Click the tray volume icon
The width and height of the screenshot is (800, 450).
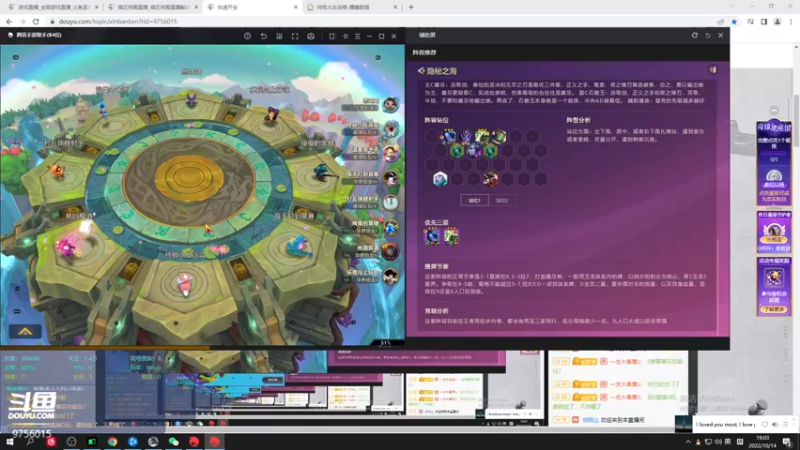coord(718,442)
